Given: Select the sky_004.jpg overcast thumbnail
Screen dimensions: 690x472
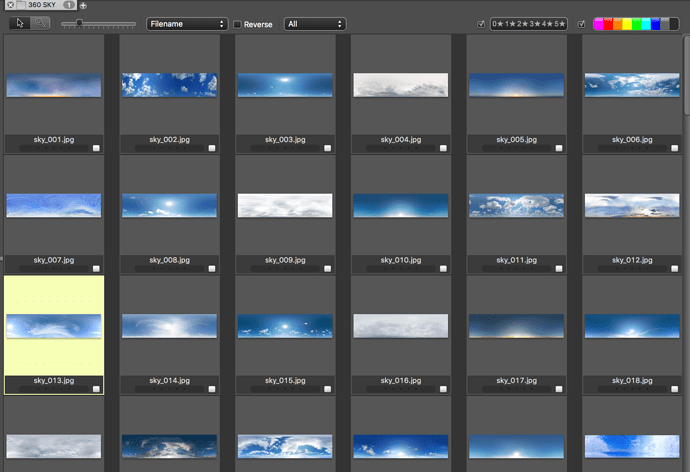Looking at the screenshot, I should 401,85.
